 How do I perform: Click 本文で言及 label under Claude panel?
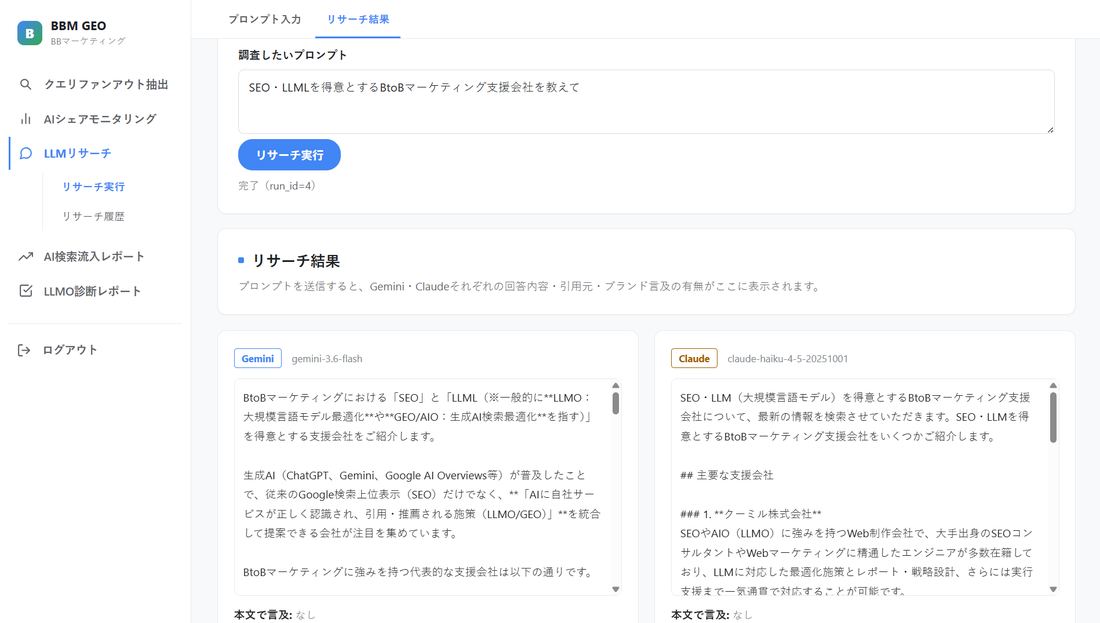click(700, 615)
